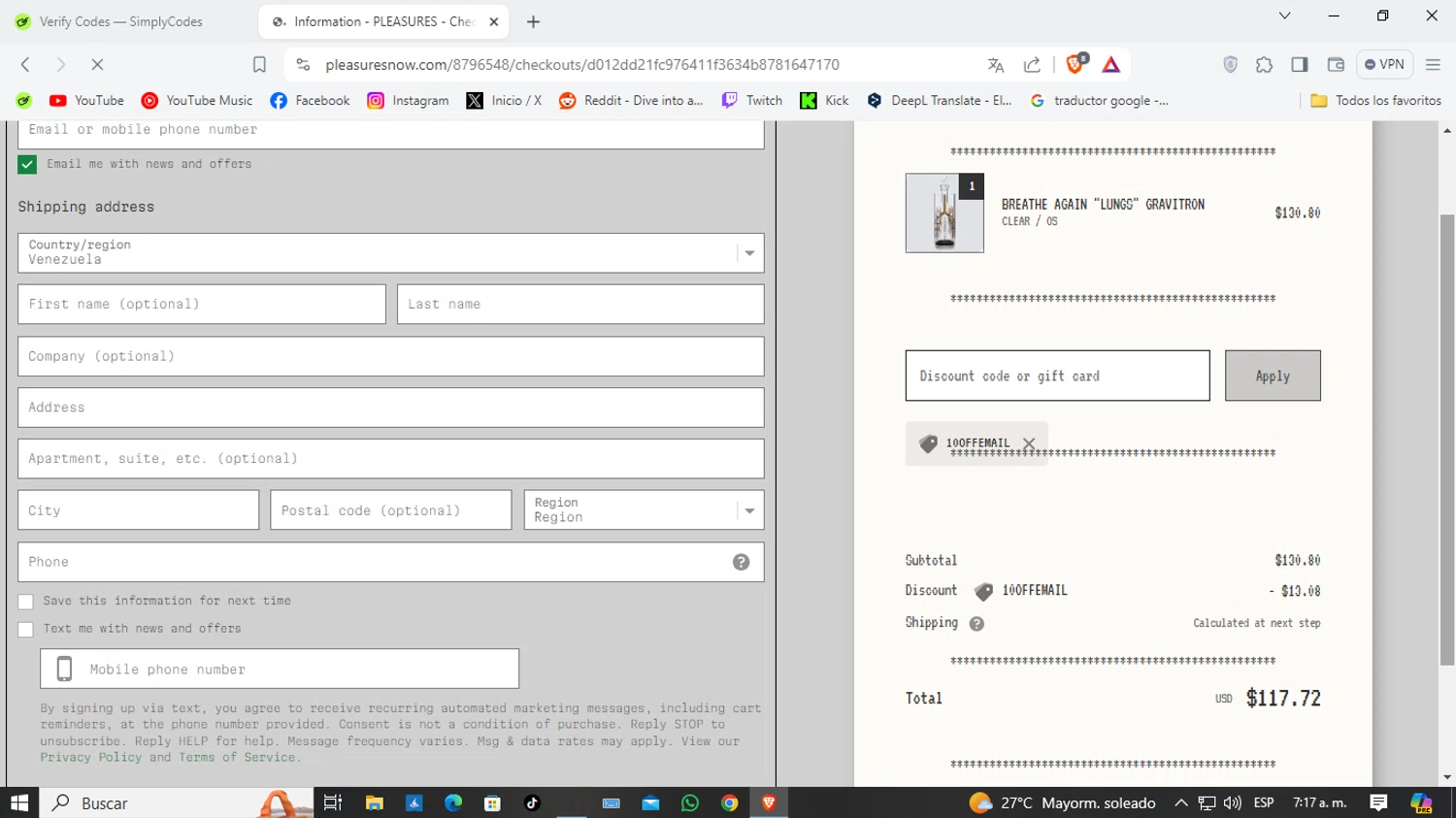Uncheck Email me with news and offers

(27, 165)
